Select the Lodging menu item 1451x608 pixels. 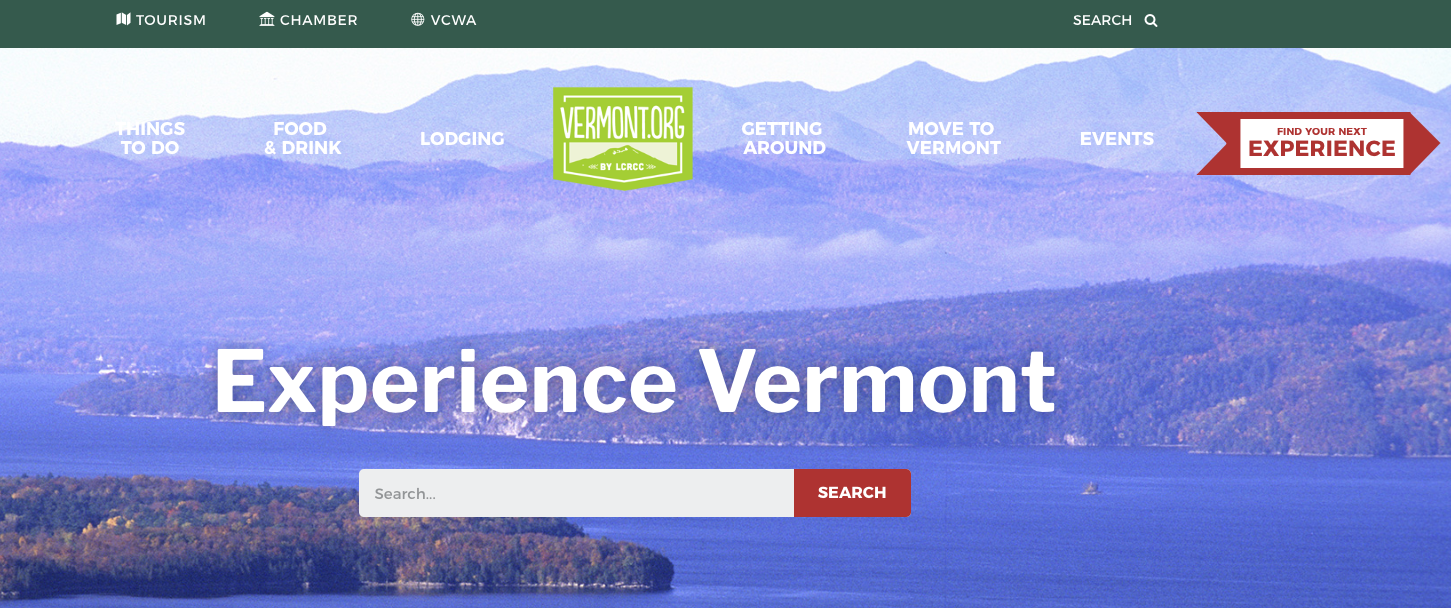tap(462, 139)
